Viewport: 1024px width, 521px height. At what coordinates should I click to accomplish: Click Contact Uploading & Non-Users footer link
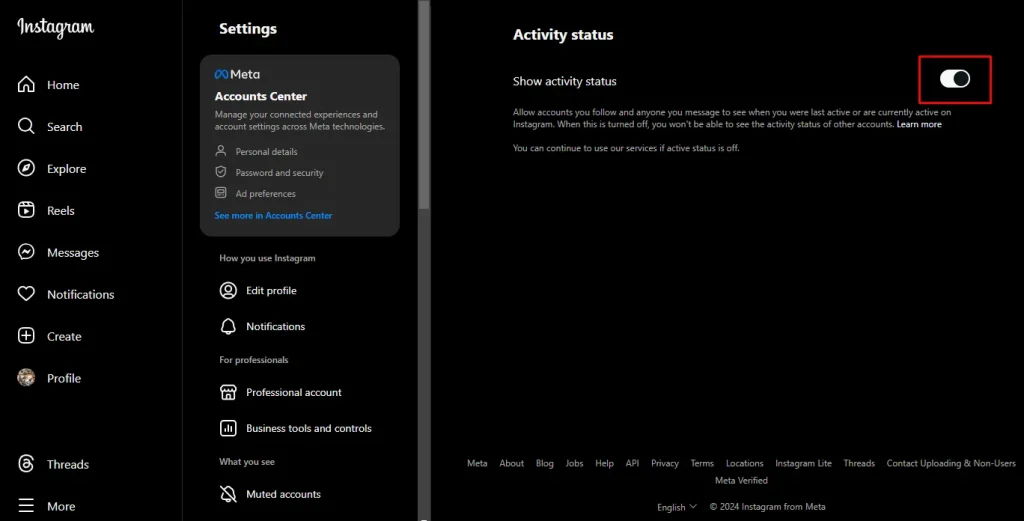click(951, 463)
